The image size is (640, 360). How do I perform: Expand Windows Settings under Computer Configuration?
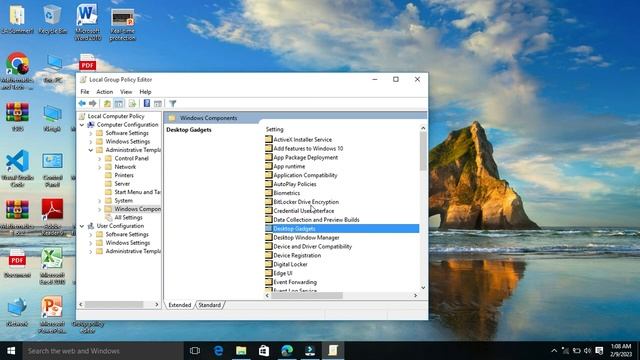(91, 142)
